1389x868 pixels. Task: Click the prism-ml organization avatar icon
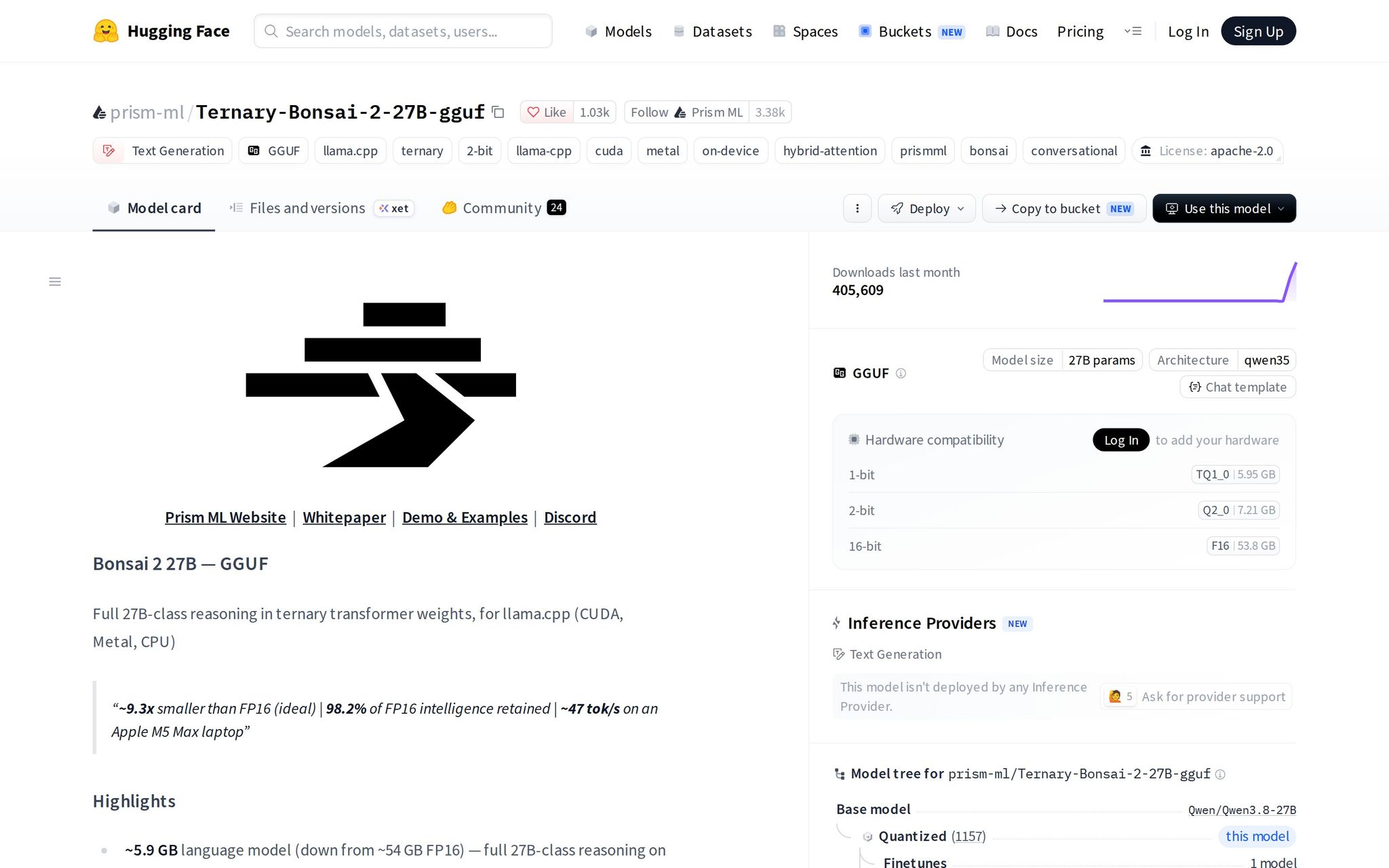(x=100, y=113)
